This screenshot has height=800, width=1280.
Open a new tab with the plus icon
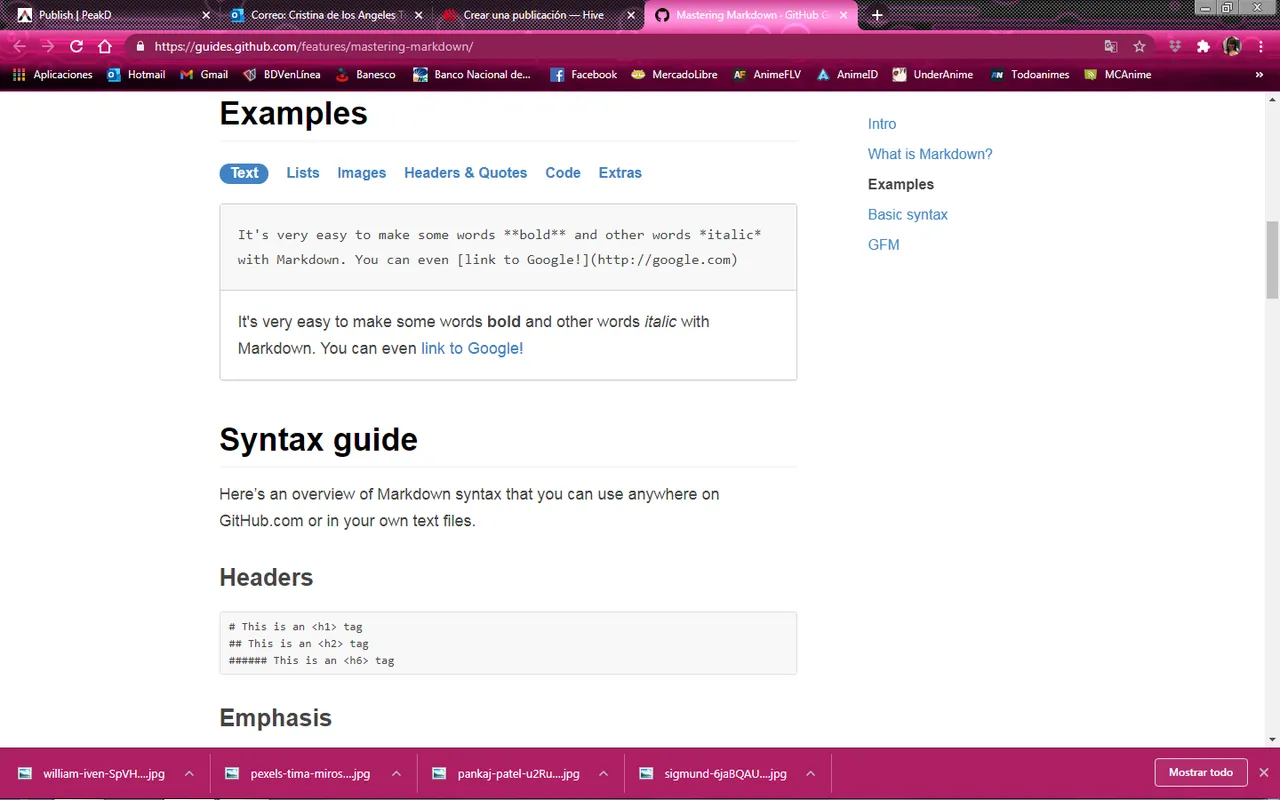(877, 15)
